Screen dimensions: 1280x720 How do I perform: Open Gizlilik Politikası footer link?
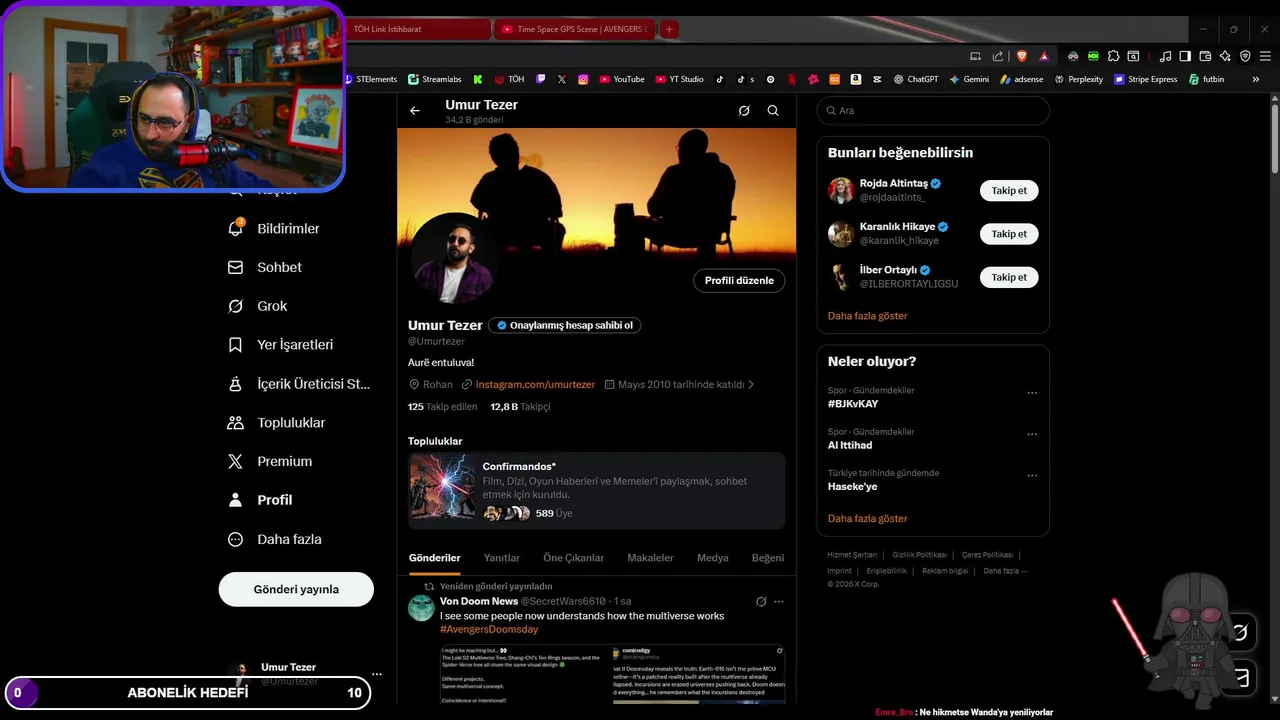919,555
